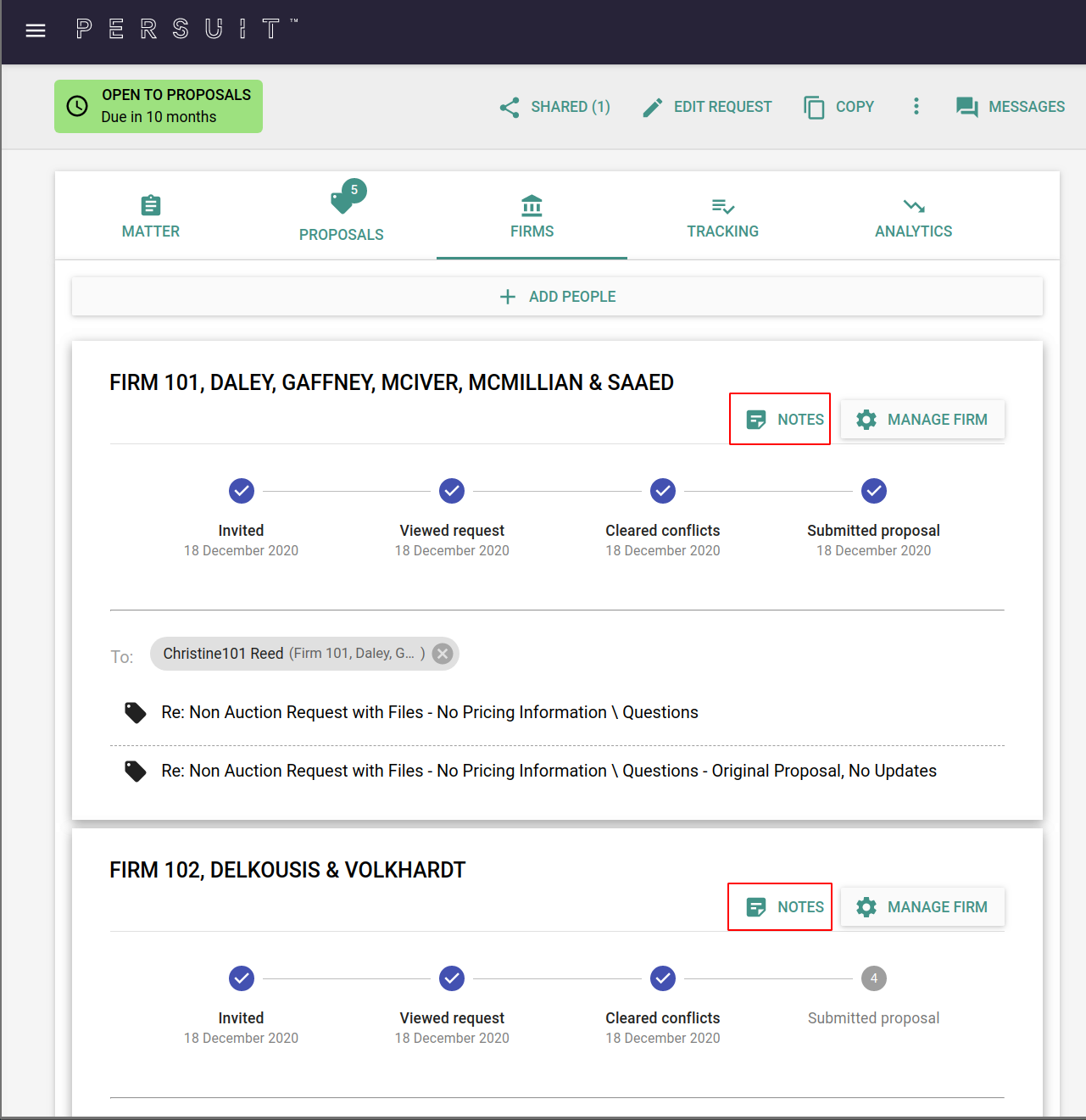Click the Firm 101 Daley Gaffney heading
This screenshot has height=1120, width=1086.
pyautogui.click(x=392, y=382)
